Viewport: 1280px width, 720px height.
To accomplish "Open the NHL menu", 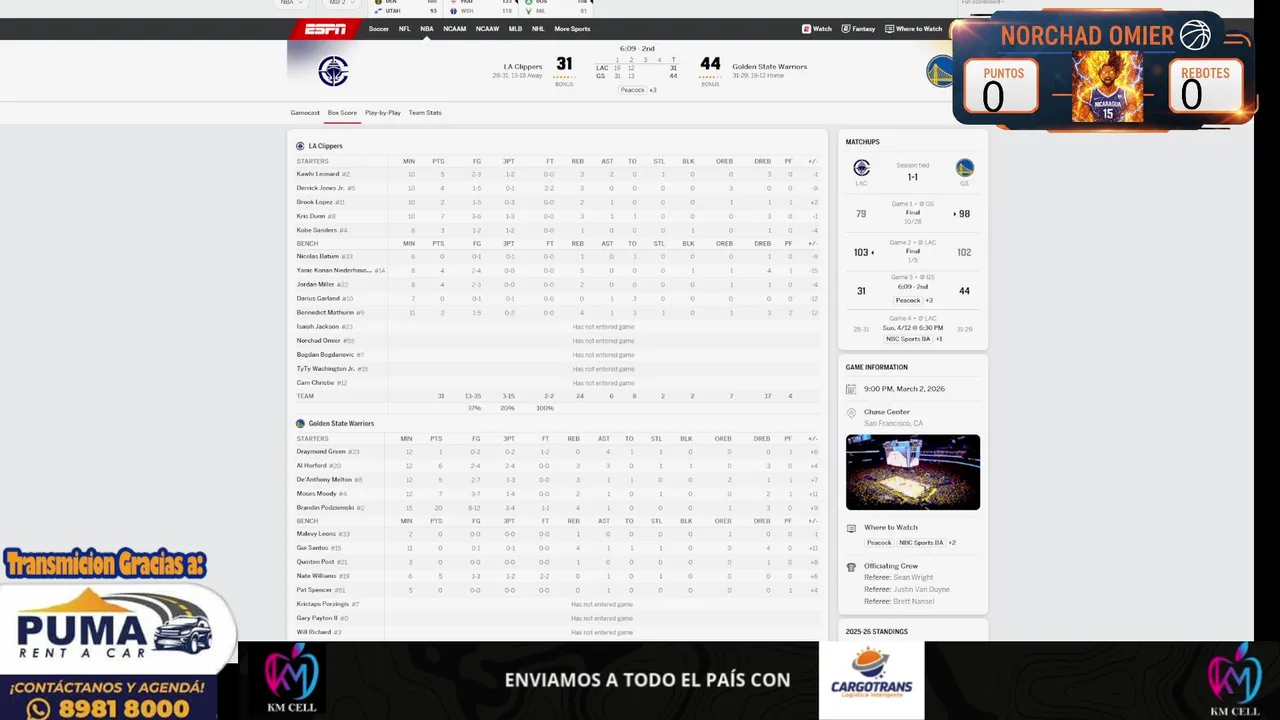I will (x=538, y=29).
